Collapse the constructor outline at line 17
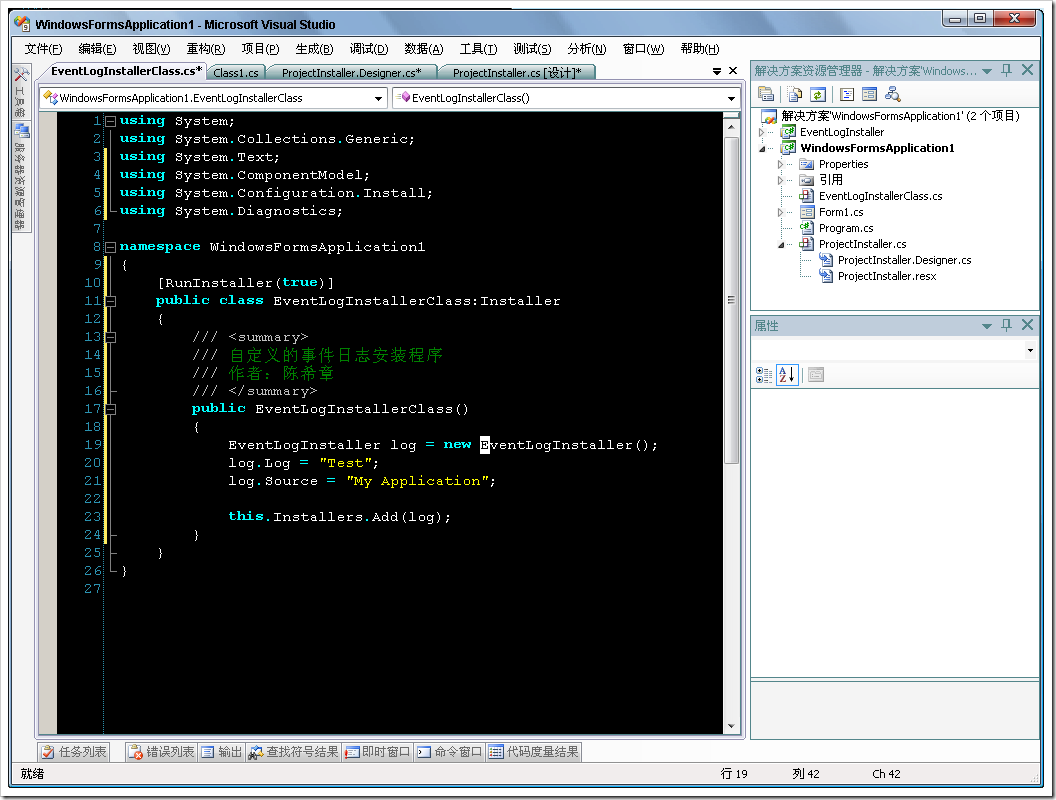 pyautogui.click(x=111, y=409)
